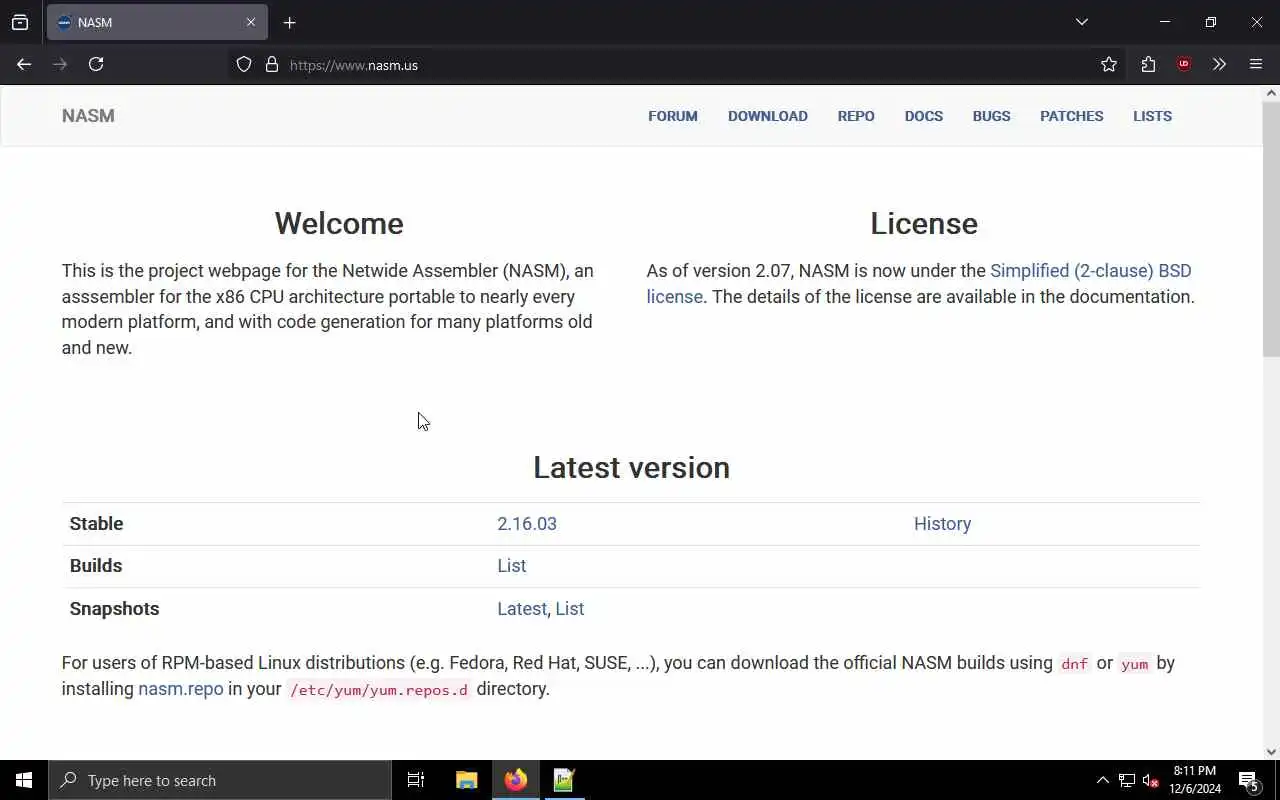
Task: Reload the current page
Action: click(x=96, y=64)
